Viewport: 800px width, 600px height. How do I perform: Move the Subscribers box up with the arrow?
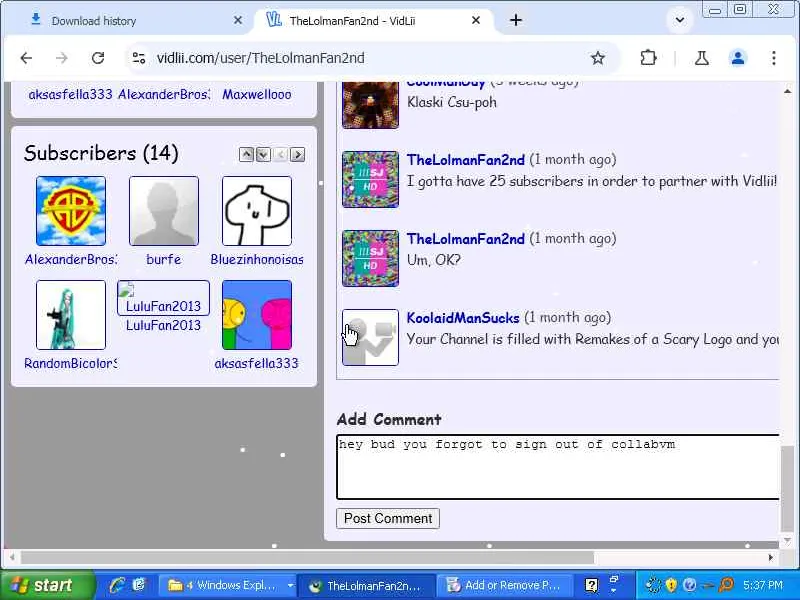point(246,154)
